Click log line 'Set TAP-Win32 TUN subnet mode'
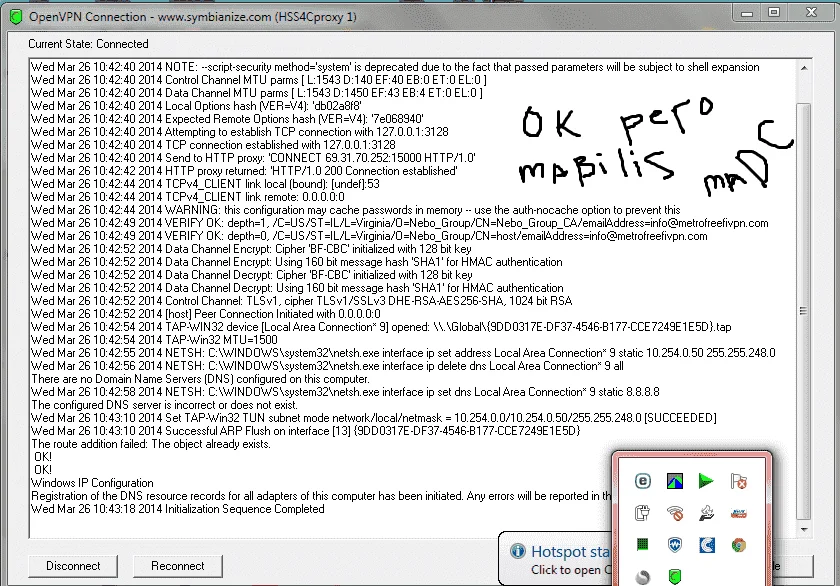Viewport: 840px width, 586px height. (374, 418)
